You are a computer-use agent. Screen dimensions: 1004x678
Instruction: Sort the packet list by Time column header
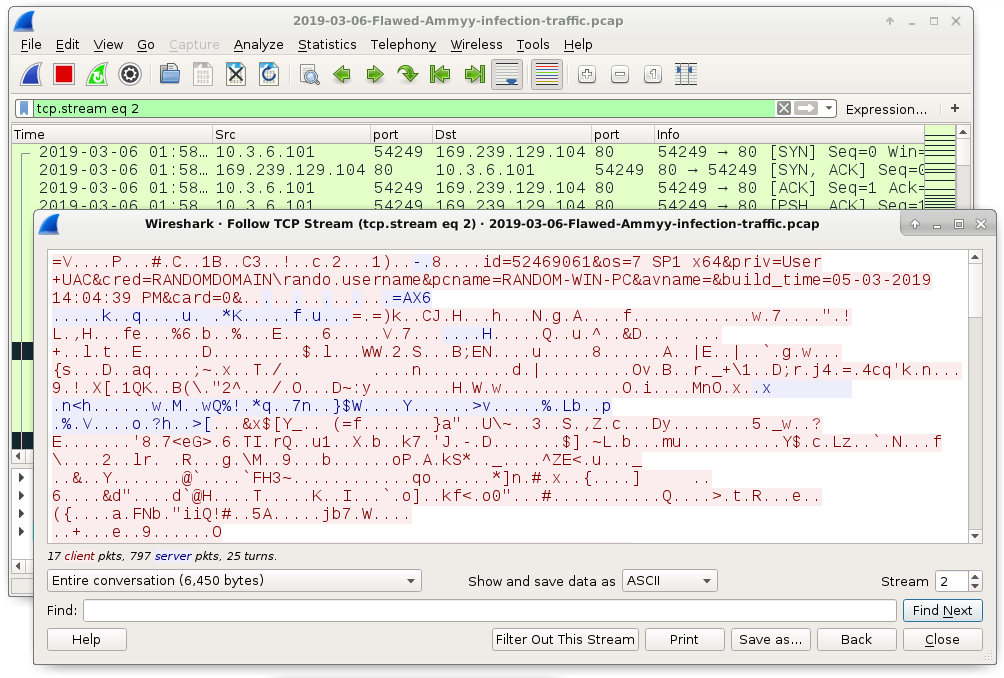(x=112, y=134)
